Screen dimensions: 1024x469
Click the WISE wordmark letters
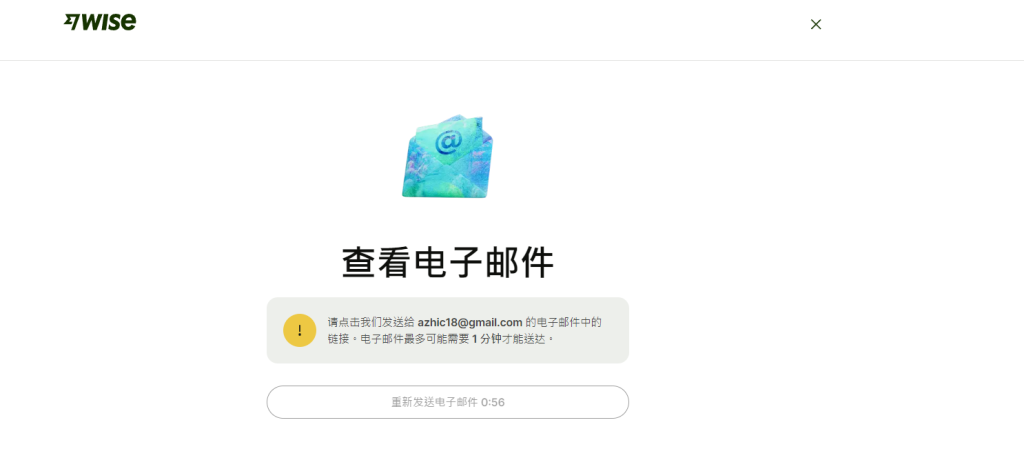point(109,22)
